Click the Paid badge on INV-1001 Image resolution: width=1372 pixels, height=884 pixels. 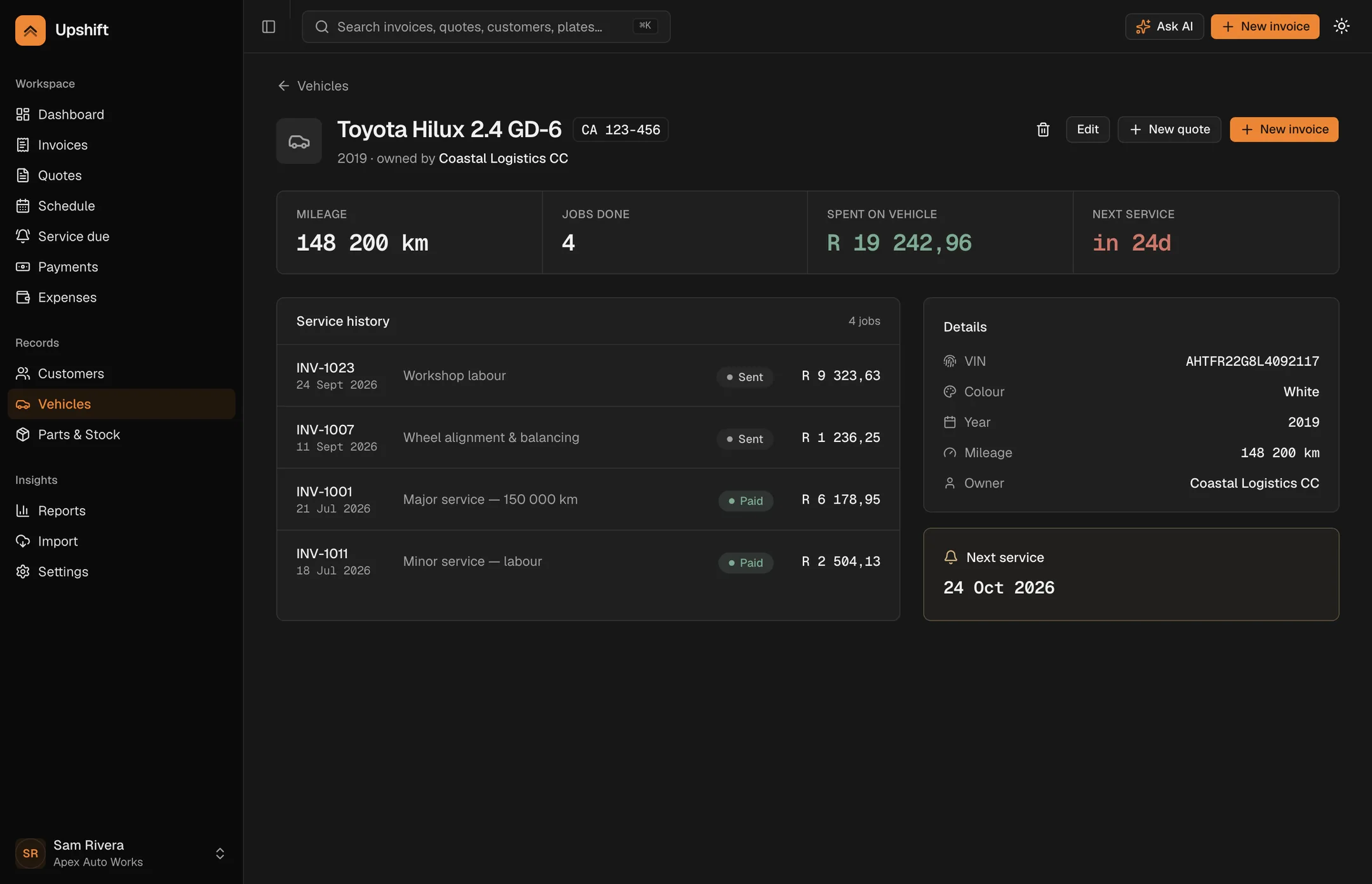coord(746,501)
